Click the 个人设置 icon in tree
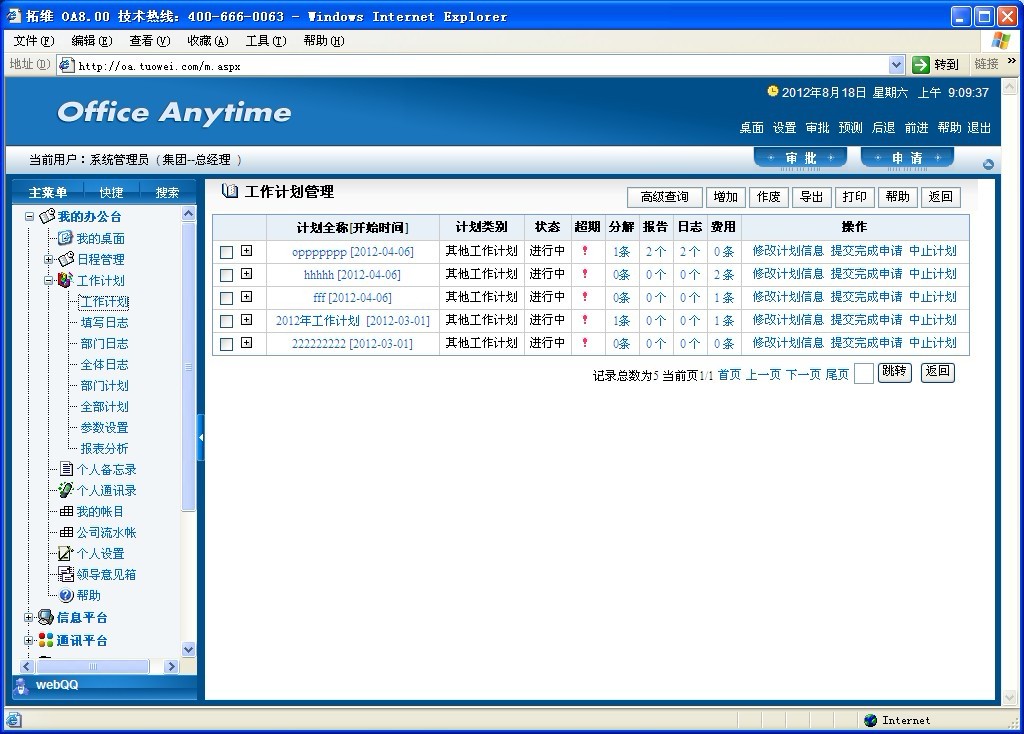 pyautogui.click(x=66, y=553)
